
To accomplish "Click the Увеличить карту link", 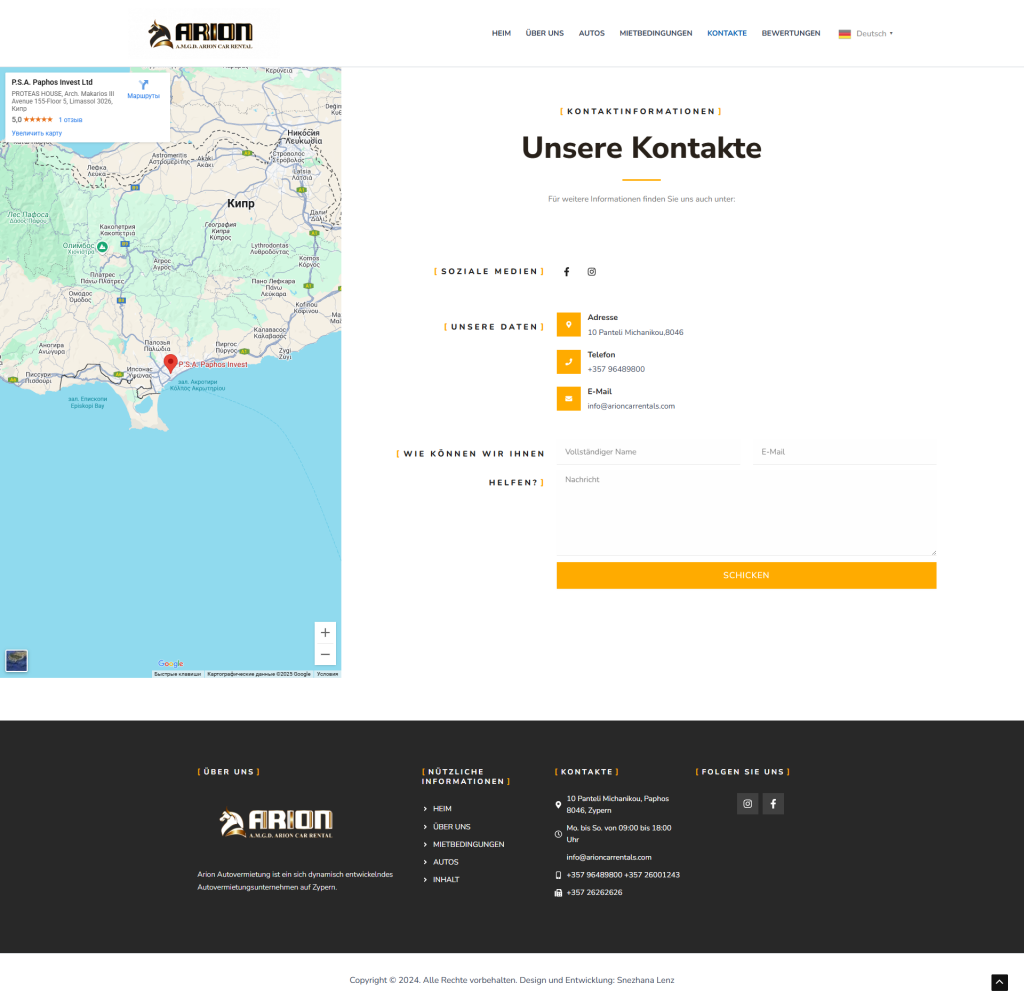I will coord(37,133).
